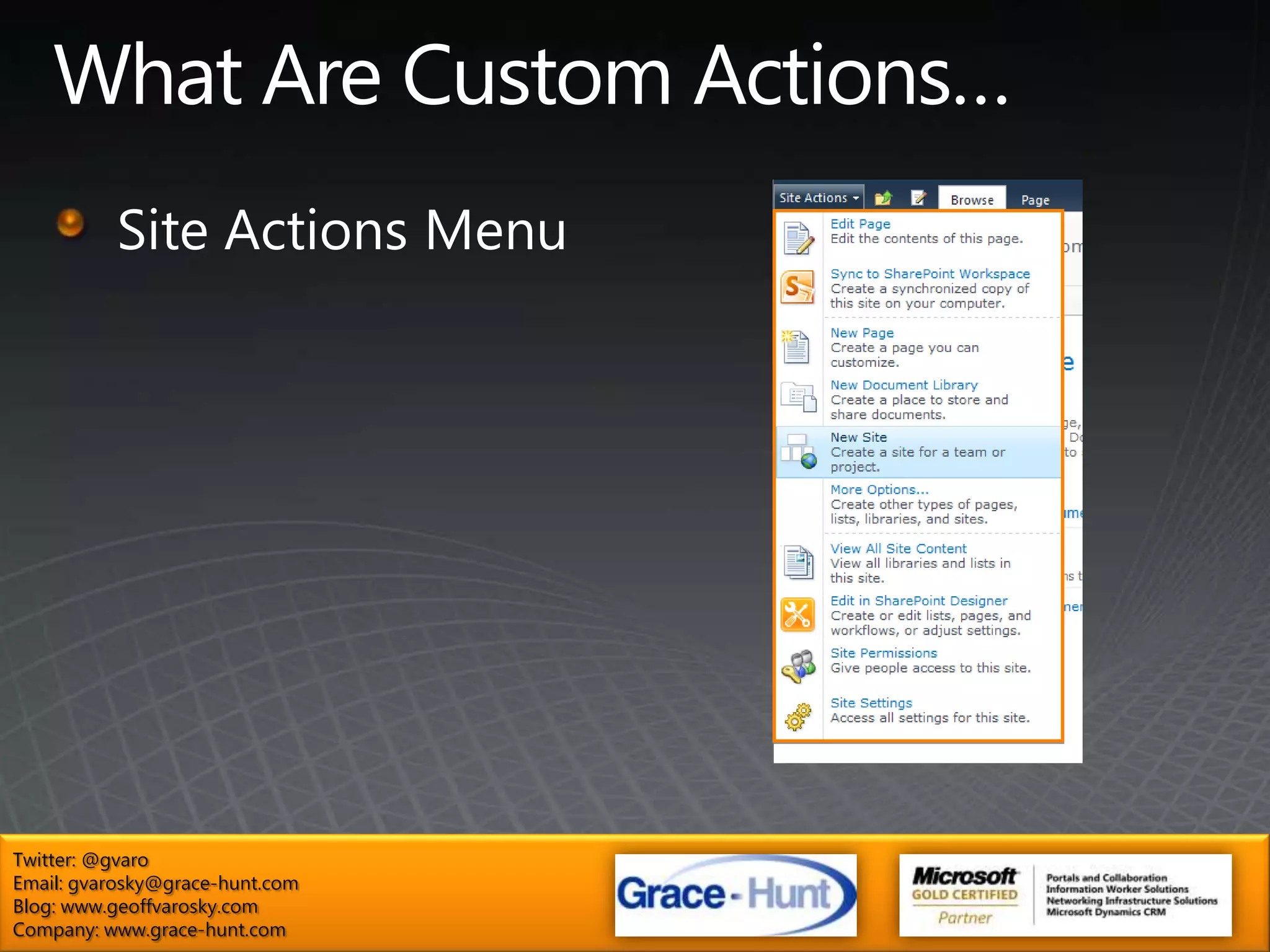Click the Grace-Hunt company logo

(x=735, y=894)
